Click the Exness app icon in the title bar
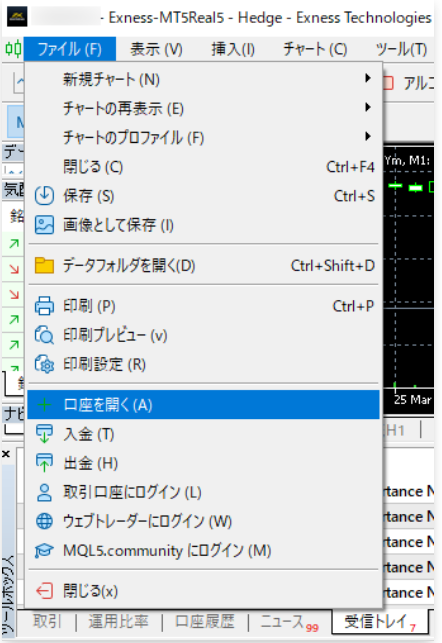 [x=17, y=17]
